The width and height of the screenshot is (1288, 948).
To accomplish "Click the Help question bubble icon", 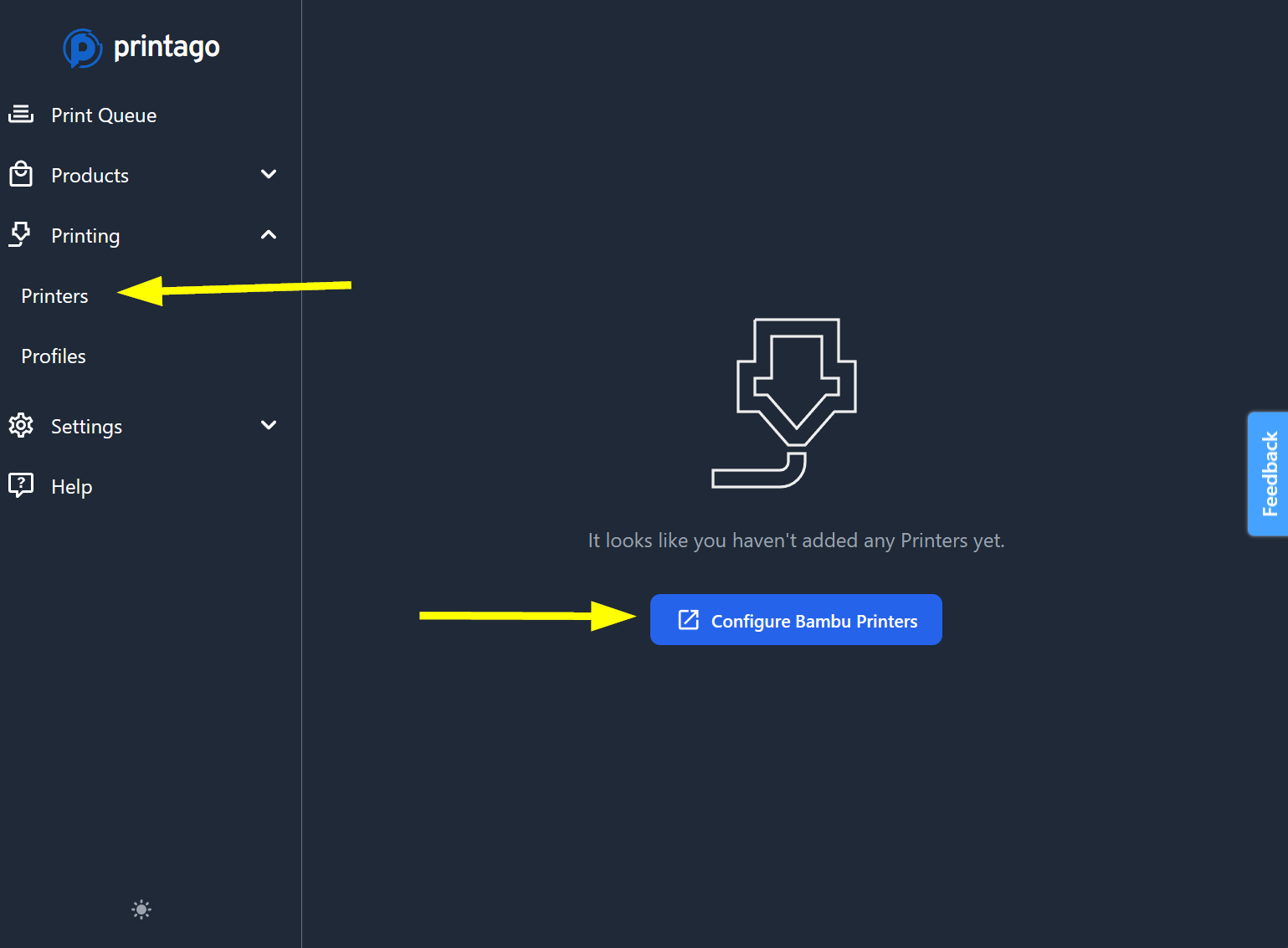I will 21,485.
